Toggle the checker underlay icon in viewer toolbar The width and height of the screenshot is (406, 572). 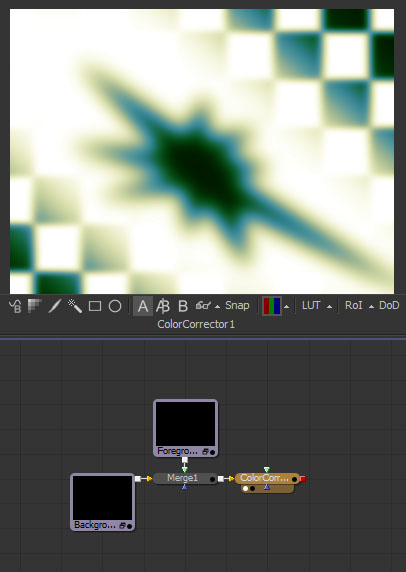(x=35, y=305)
